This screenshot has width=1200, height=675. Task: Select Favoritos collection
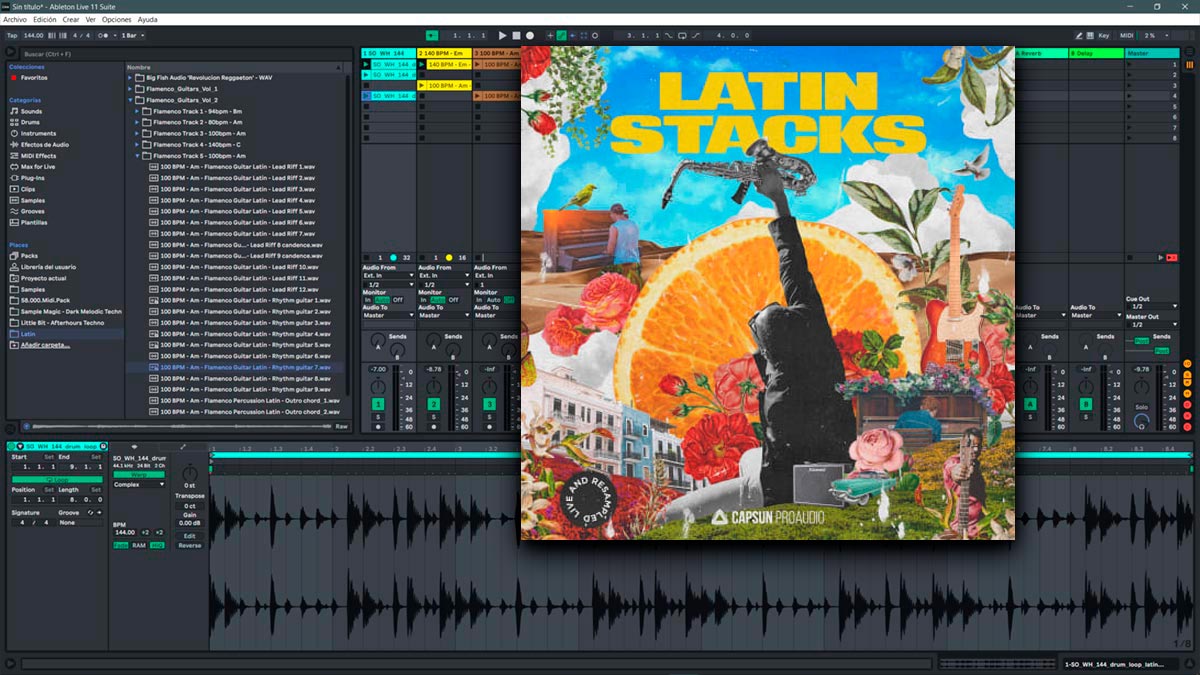pyautogui.click(x=33, y=77)
